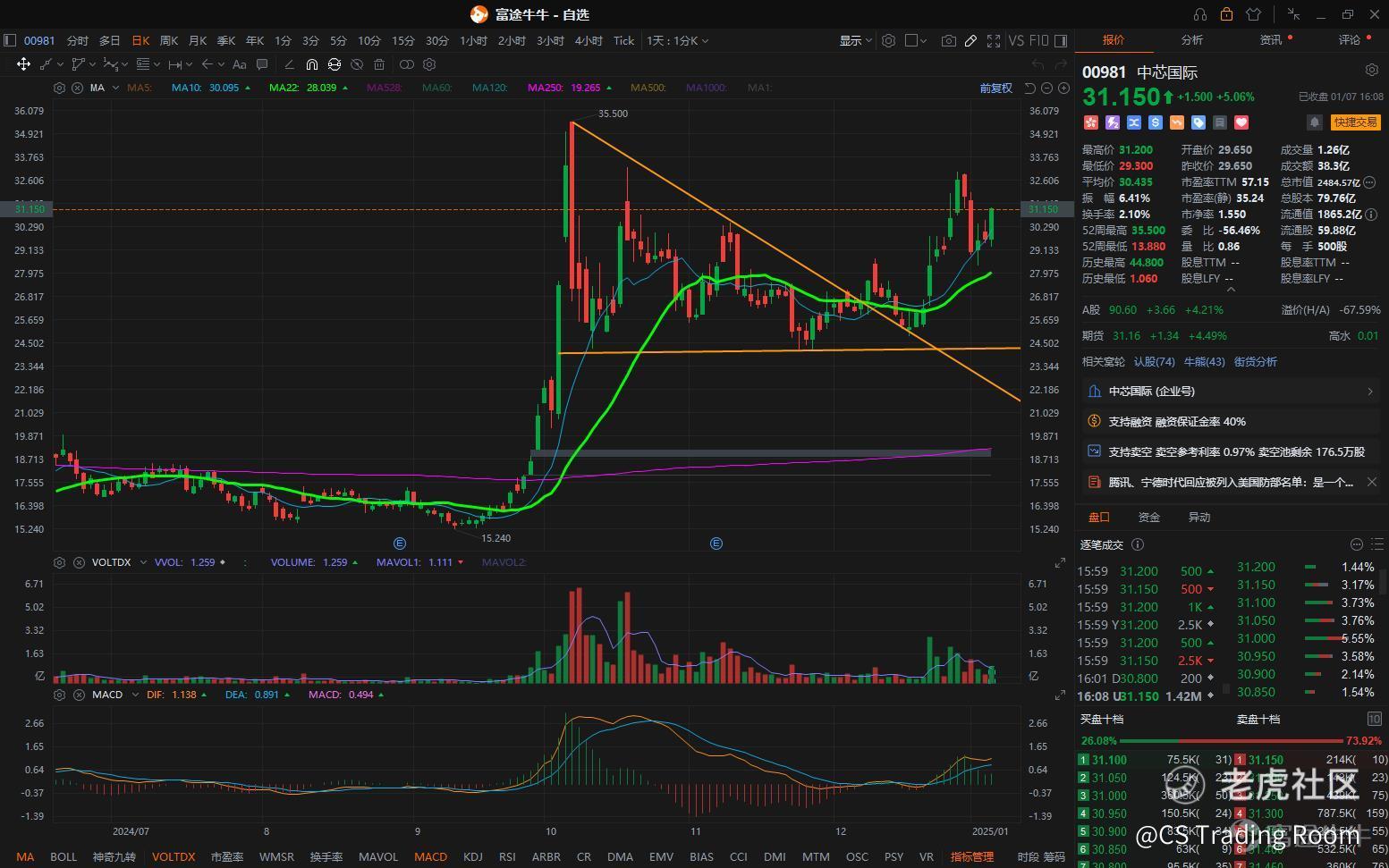Set price alert with bell icon
This screenshot has width=1389, height=868.
point(1314,122)
